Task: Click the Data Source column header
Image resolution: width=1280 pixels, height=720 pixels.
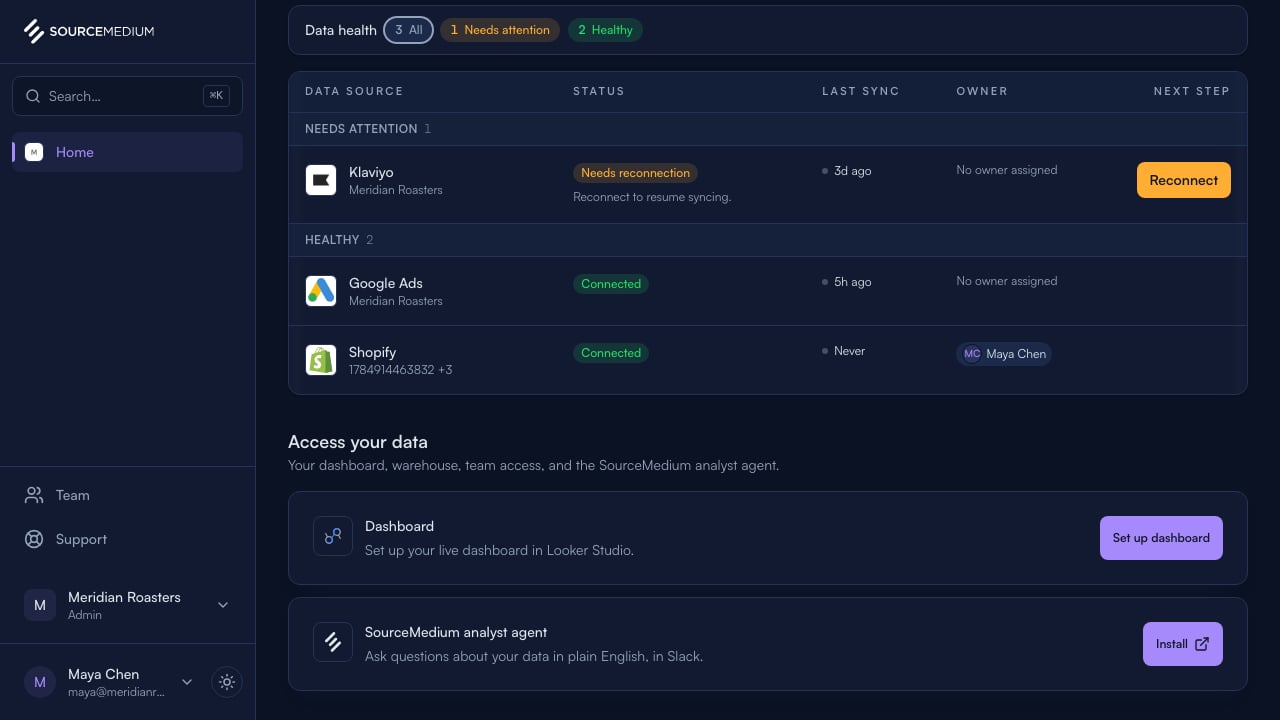Action: [x=354, y=91]
